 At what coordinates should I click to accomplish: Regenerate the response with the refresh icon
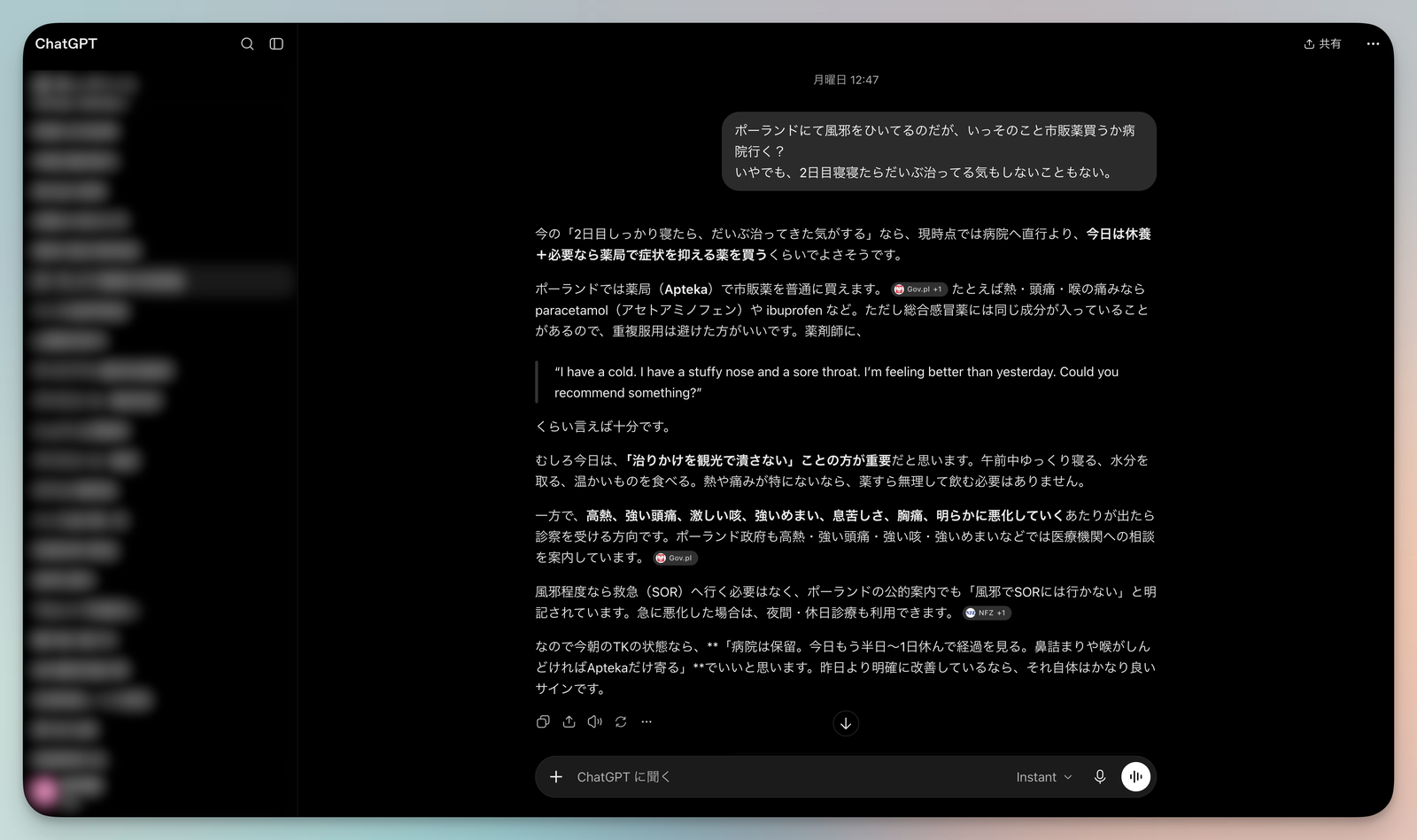point(621,721)
